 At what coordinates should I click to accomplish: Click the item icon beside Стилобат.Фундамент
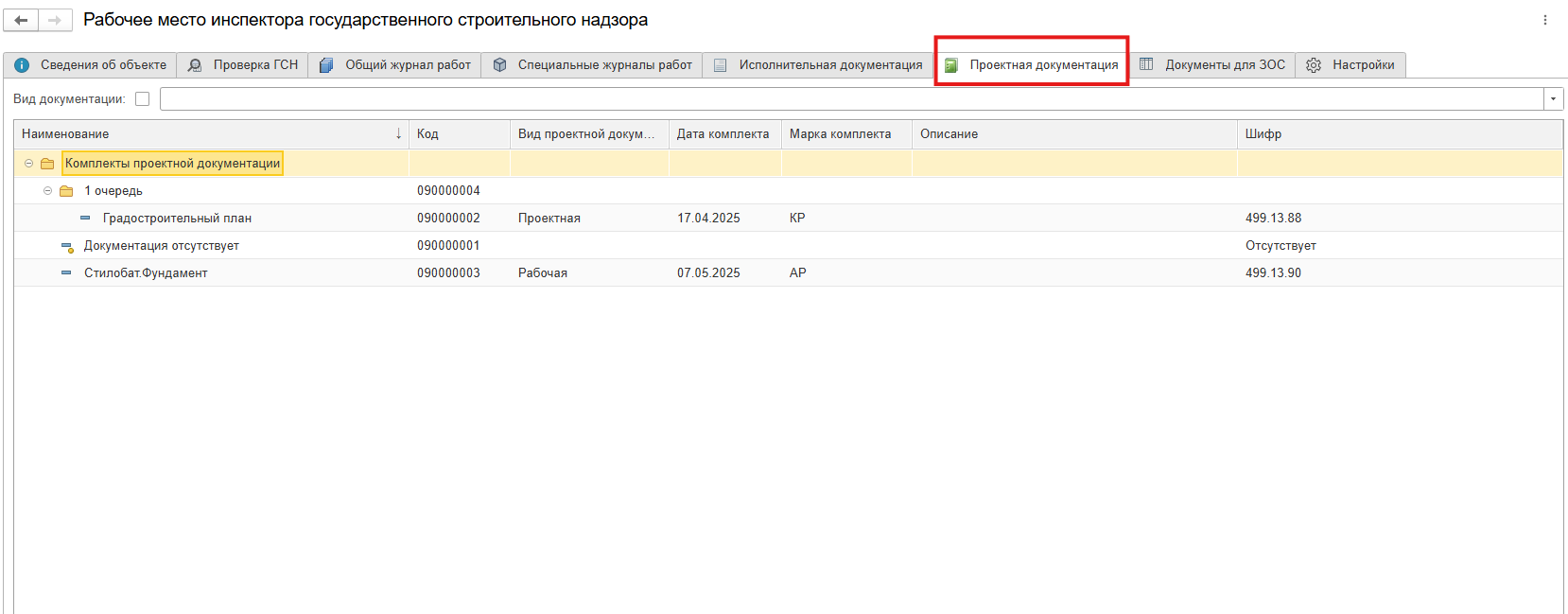point(66,273)
